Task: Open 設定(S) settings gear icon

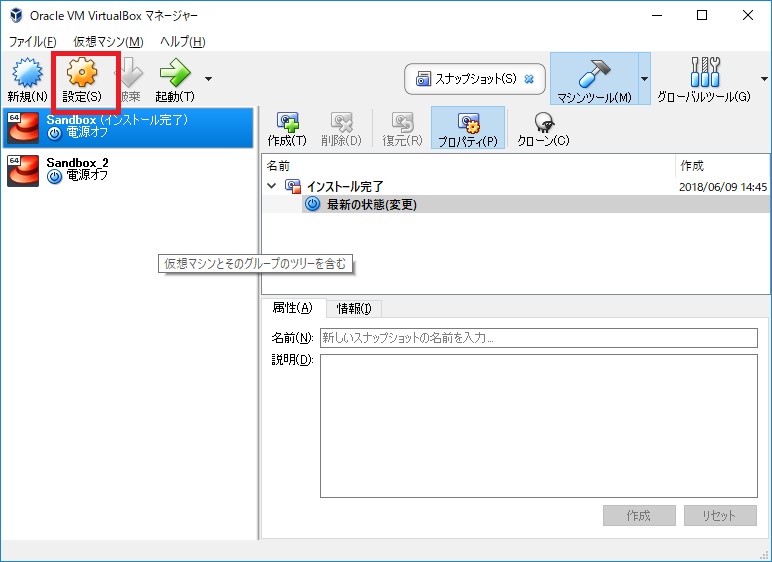Action: tap(82, 72)
